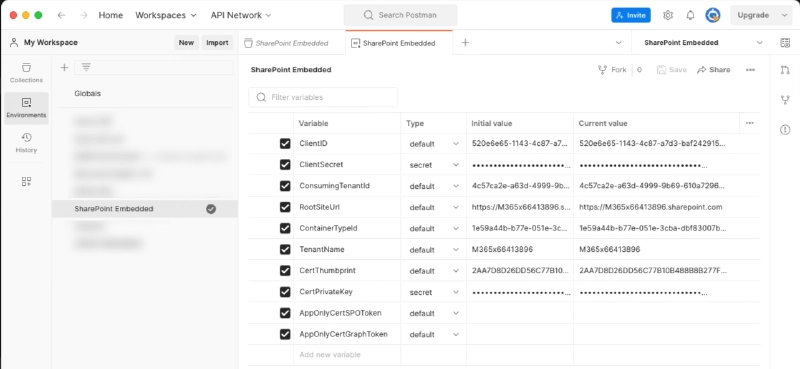
Task: Click the Import button
Action: [x=217, y=43]
